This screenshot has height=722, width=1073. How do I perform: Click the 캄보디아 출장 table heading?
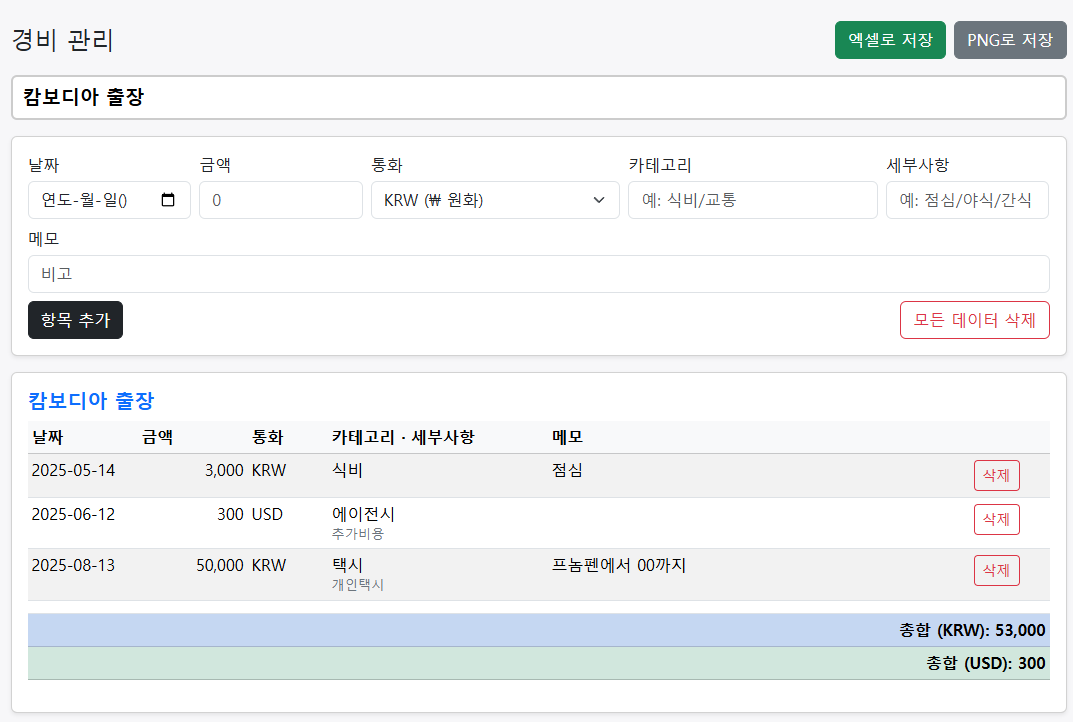click(91, 400)
